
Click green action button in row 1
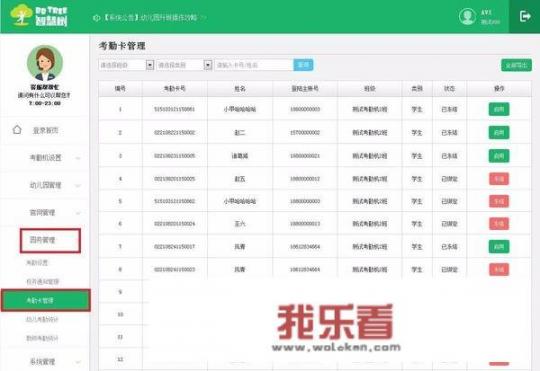click(x=499, y=109)
